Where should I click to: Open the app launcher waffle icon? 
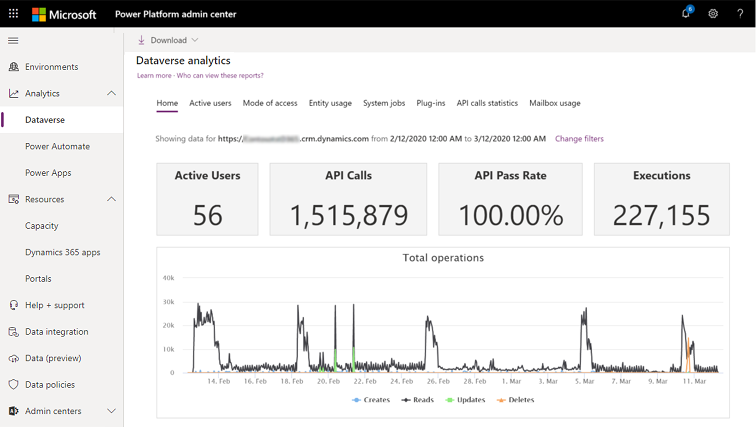[x=14, y=13]
